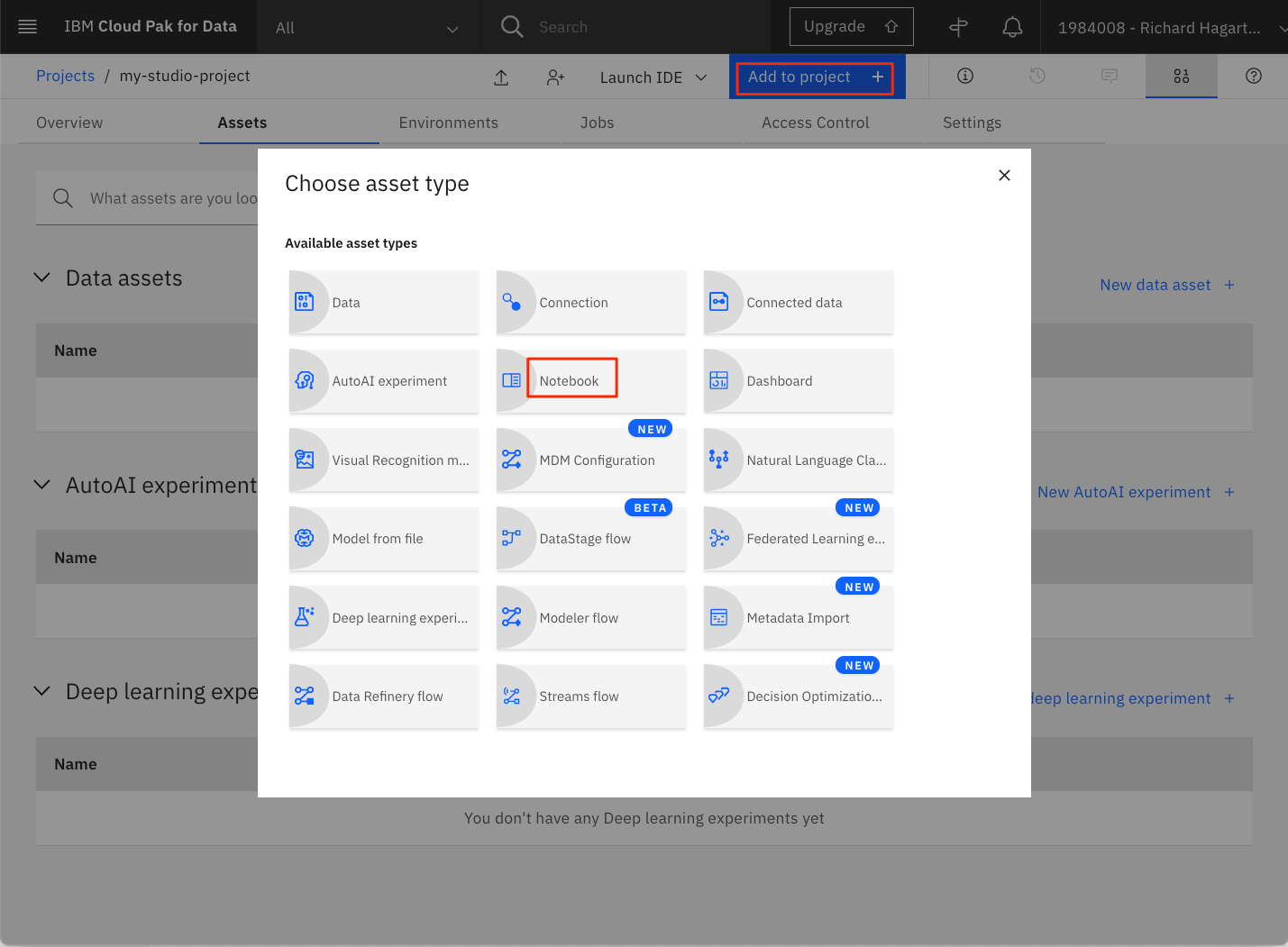The image size is (1288, 947).
Task: Select the Notebook icon
Action: point(512,380)
